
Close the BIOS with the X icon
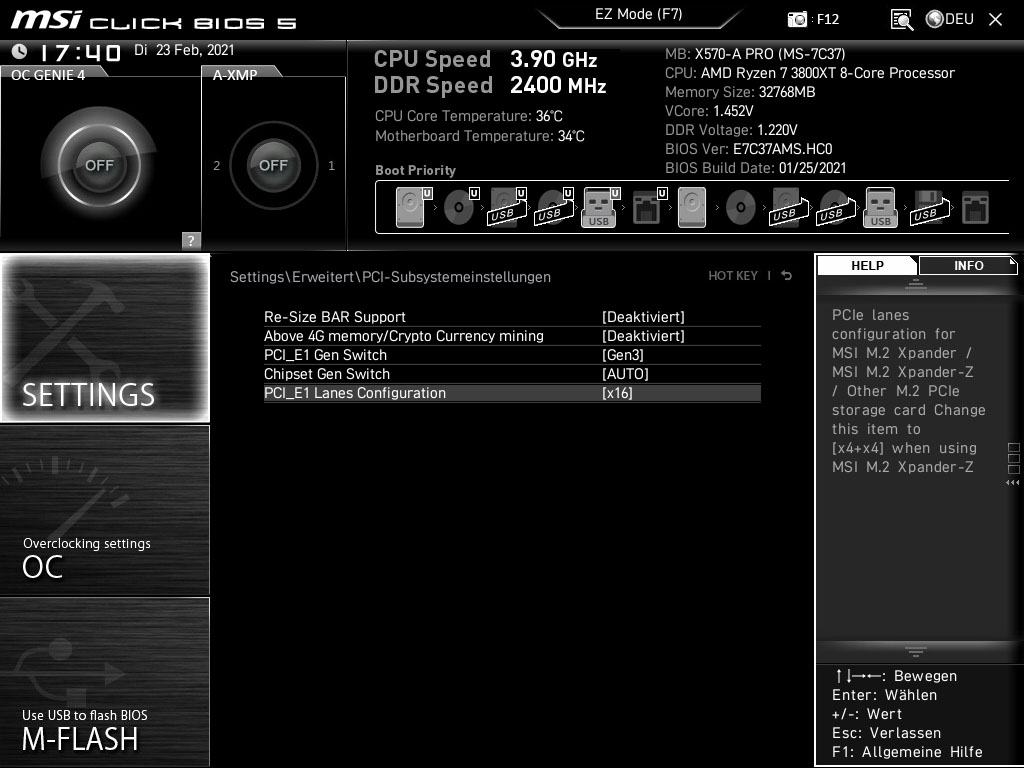tap(995, 20)
